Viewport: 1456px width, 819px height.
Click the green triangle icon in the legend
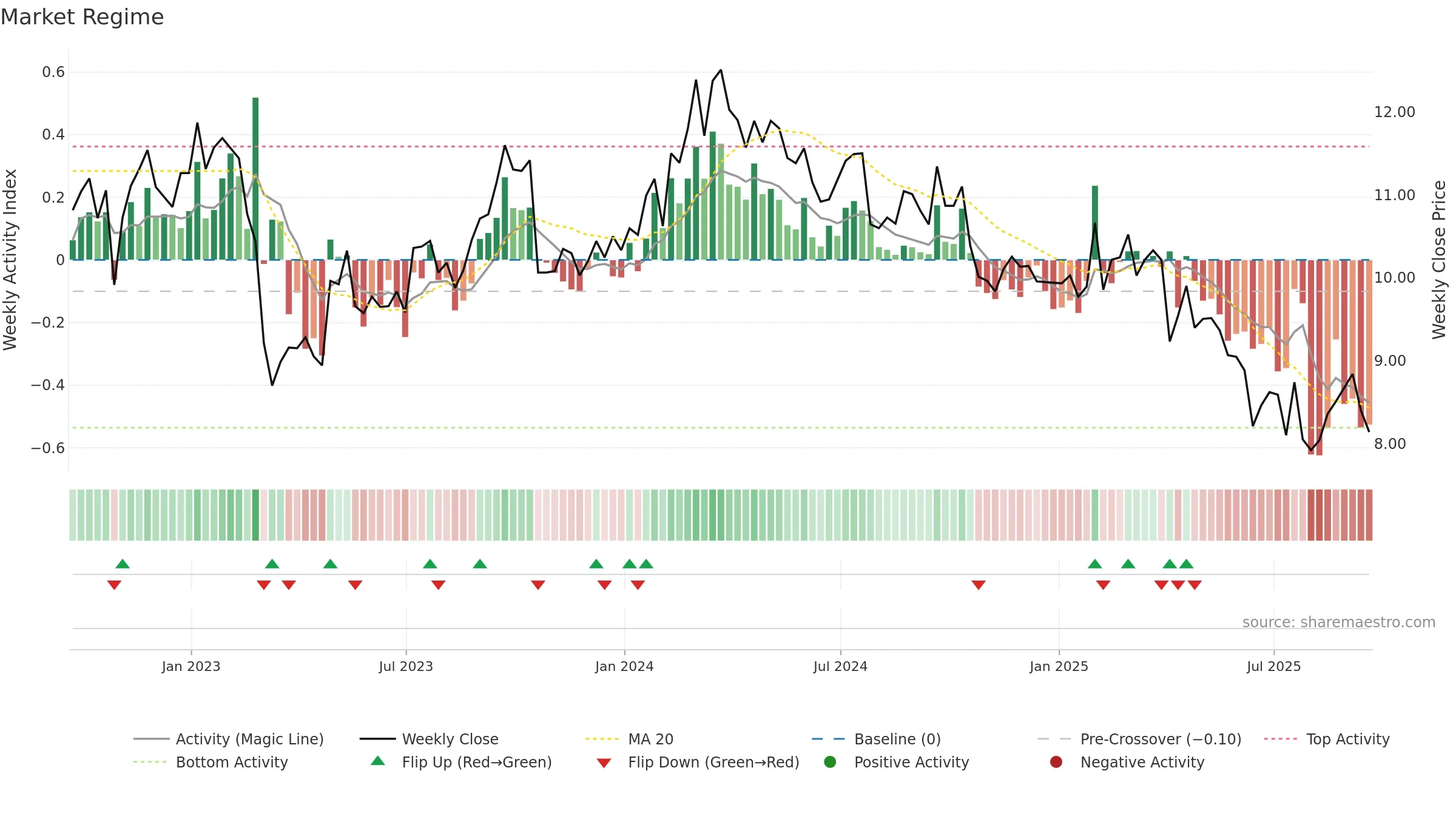(x=378, y=761)
